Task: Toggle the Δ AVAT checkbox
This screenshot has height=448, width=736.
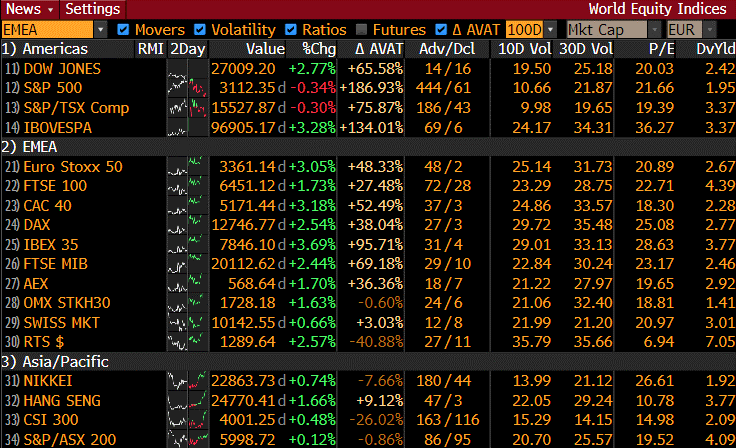Action: click(x=441, y=30)
